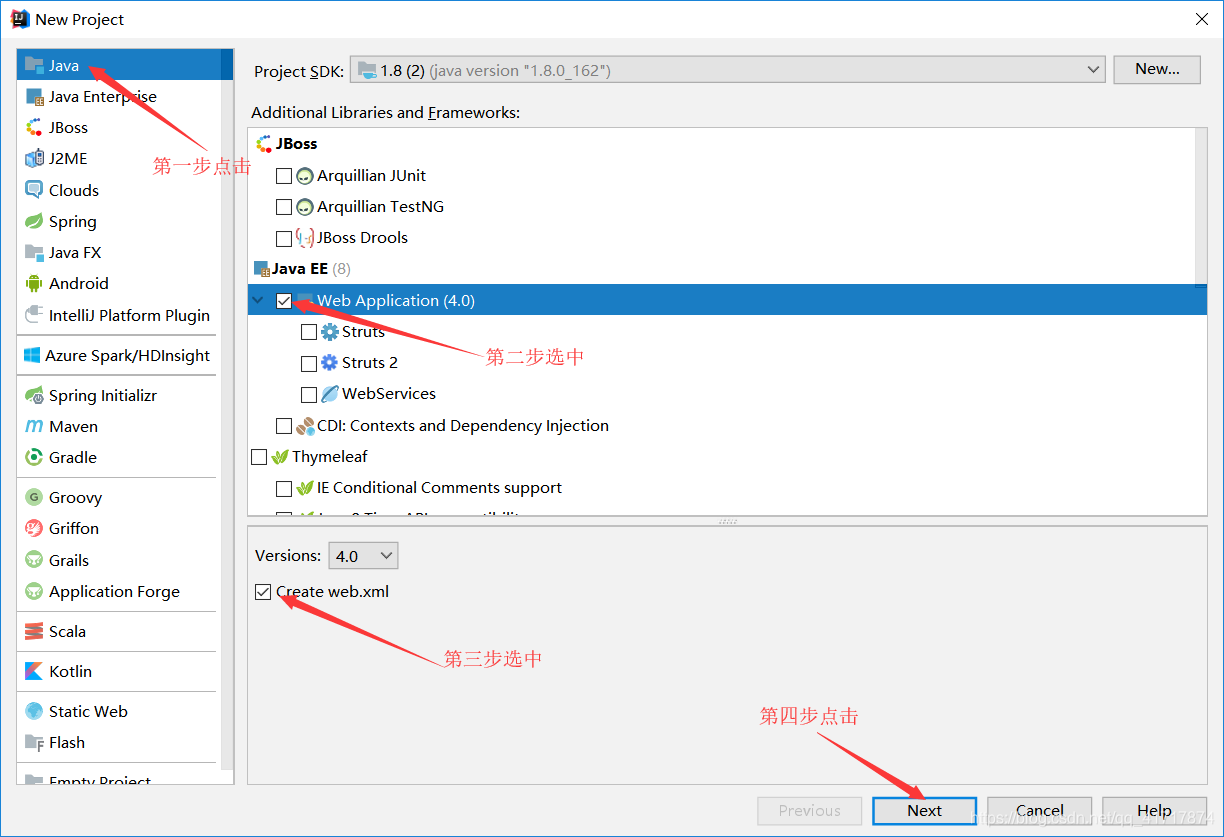Click the Griffon icon
Image resolution: width=1224 pixels, height=837 pixels.
[34, 528]
